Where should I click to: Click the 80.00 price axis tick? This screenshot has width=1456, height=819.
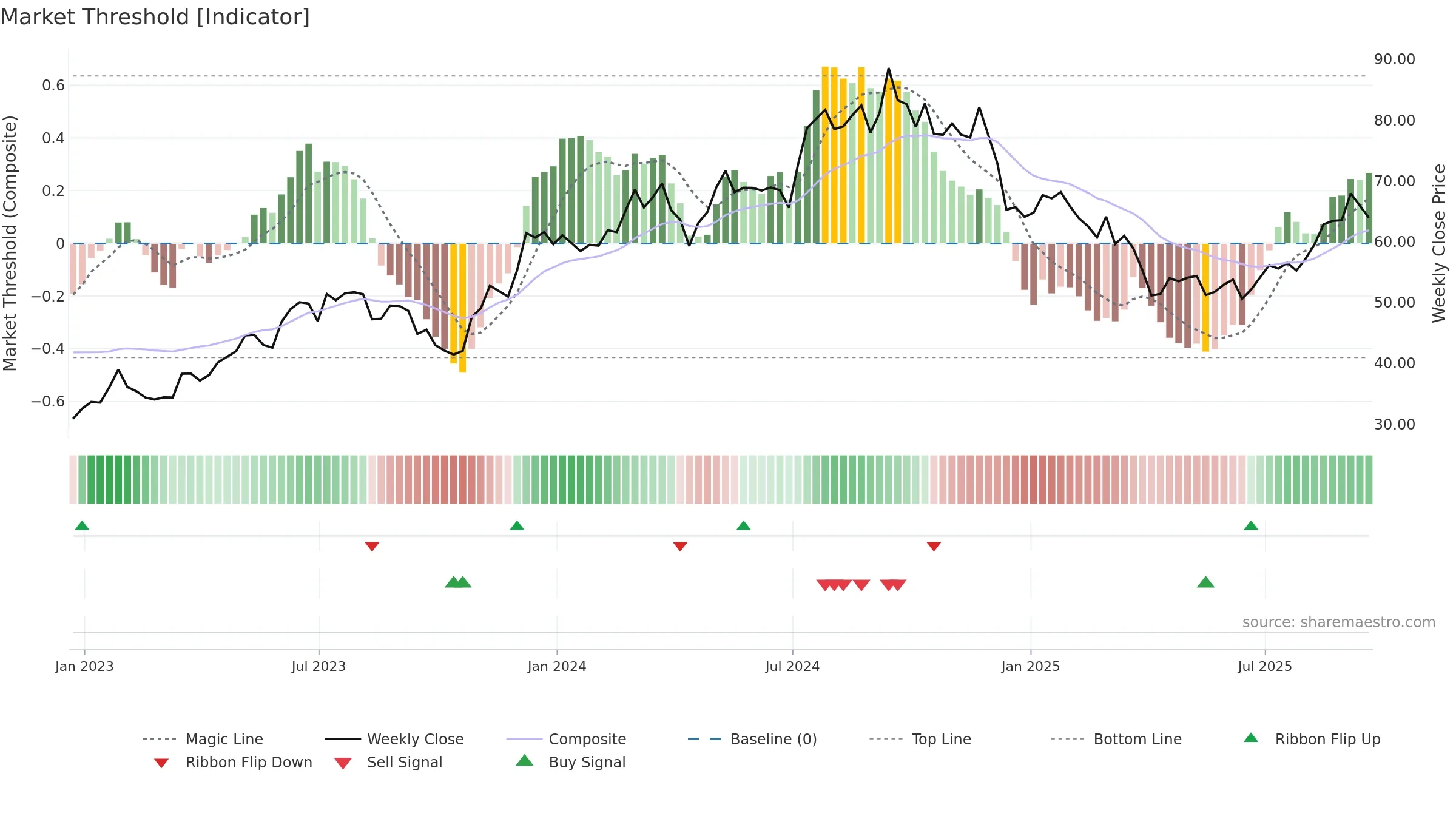coord(1395,120)
